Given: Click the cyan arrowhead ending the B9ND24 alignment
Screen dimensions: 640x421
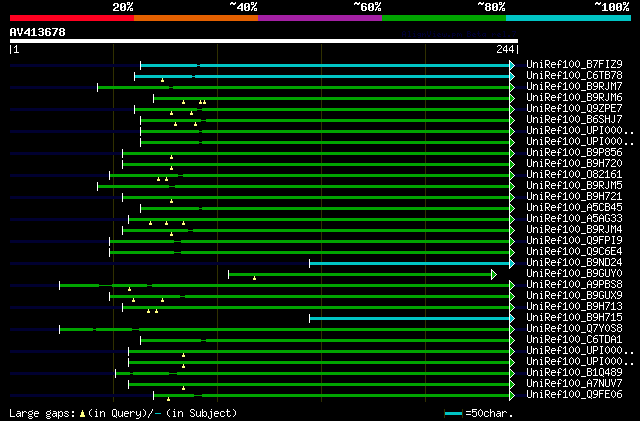Looking at the screenshot, I should tap(512, 263).
